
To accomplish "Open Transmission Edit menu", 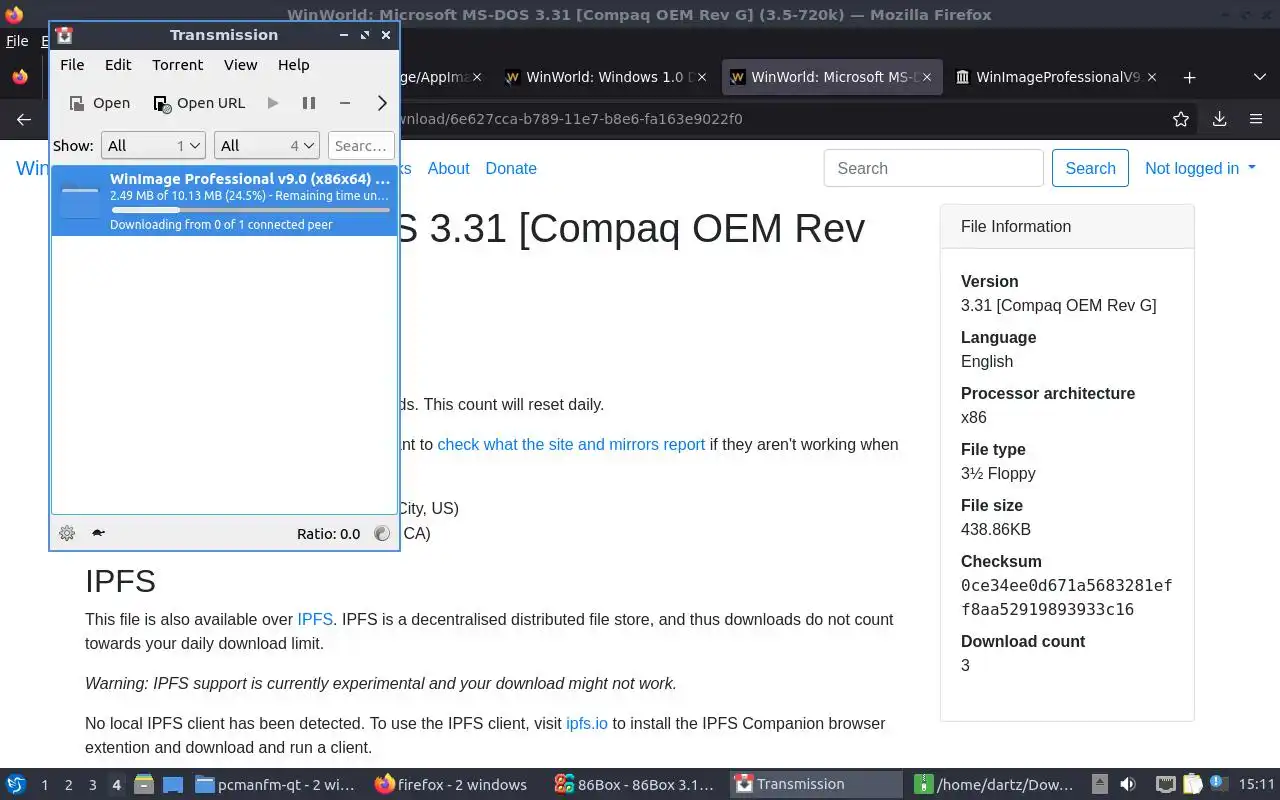I will click(118, 65).
